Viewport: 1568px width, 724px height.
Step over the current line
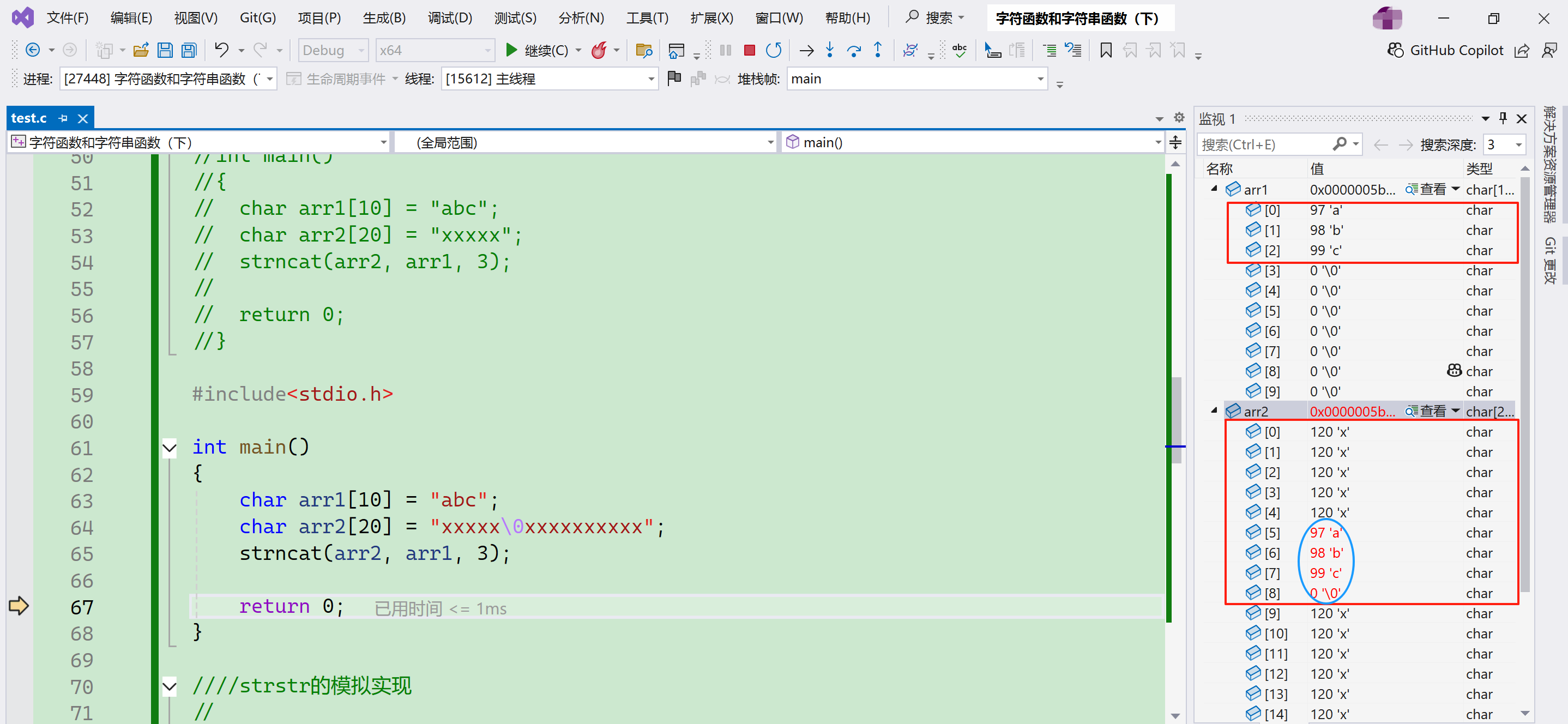[854, 50]
